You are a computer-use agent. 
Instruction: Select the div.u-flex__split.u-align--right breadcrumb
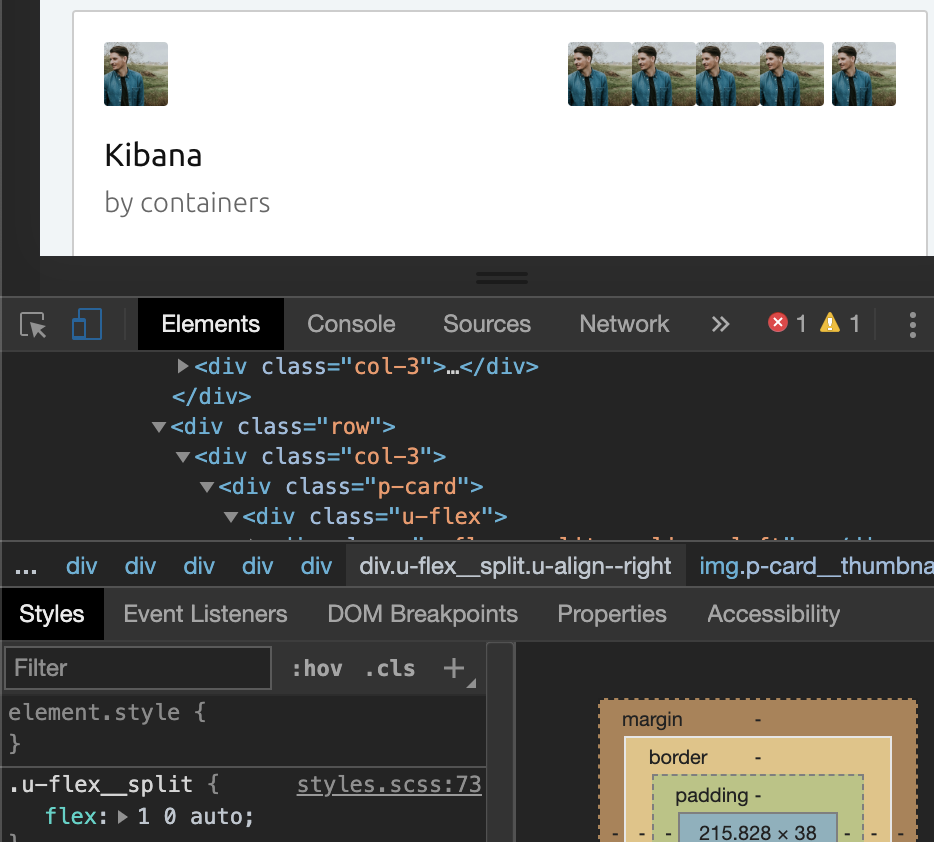click(516, 564)
